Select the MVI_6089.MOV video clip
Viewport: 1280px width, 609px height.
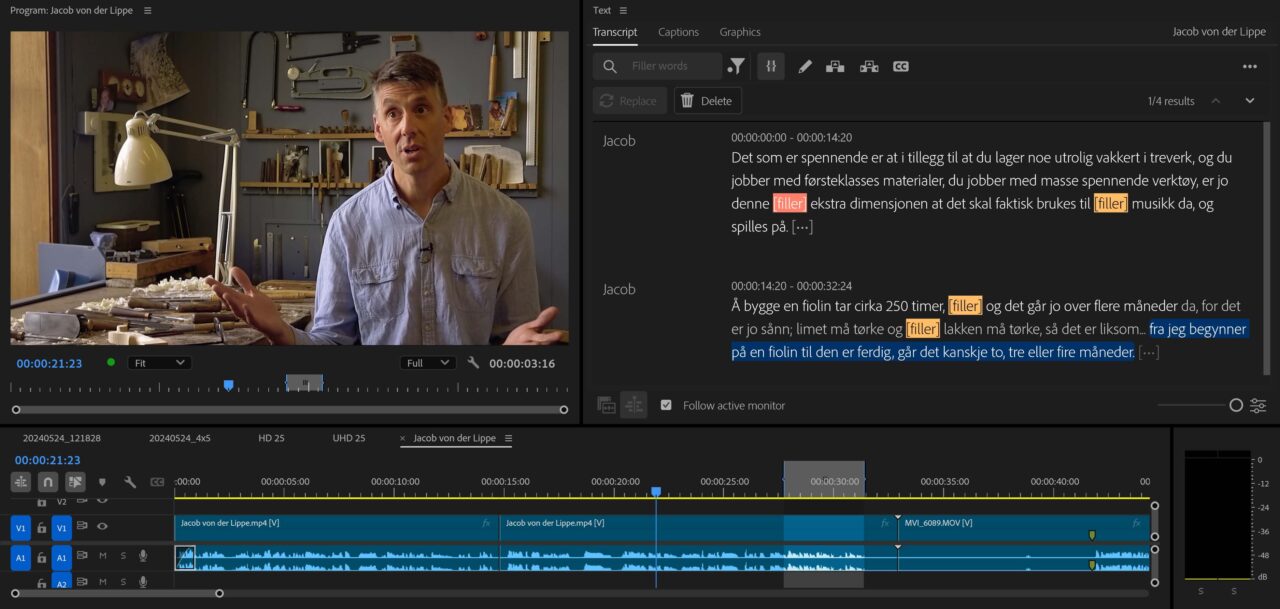1023,527
